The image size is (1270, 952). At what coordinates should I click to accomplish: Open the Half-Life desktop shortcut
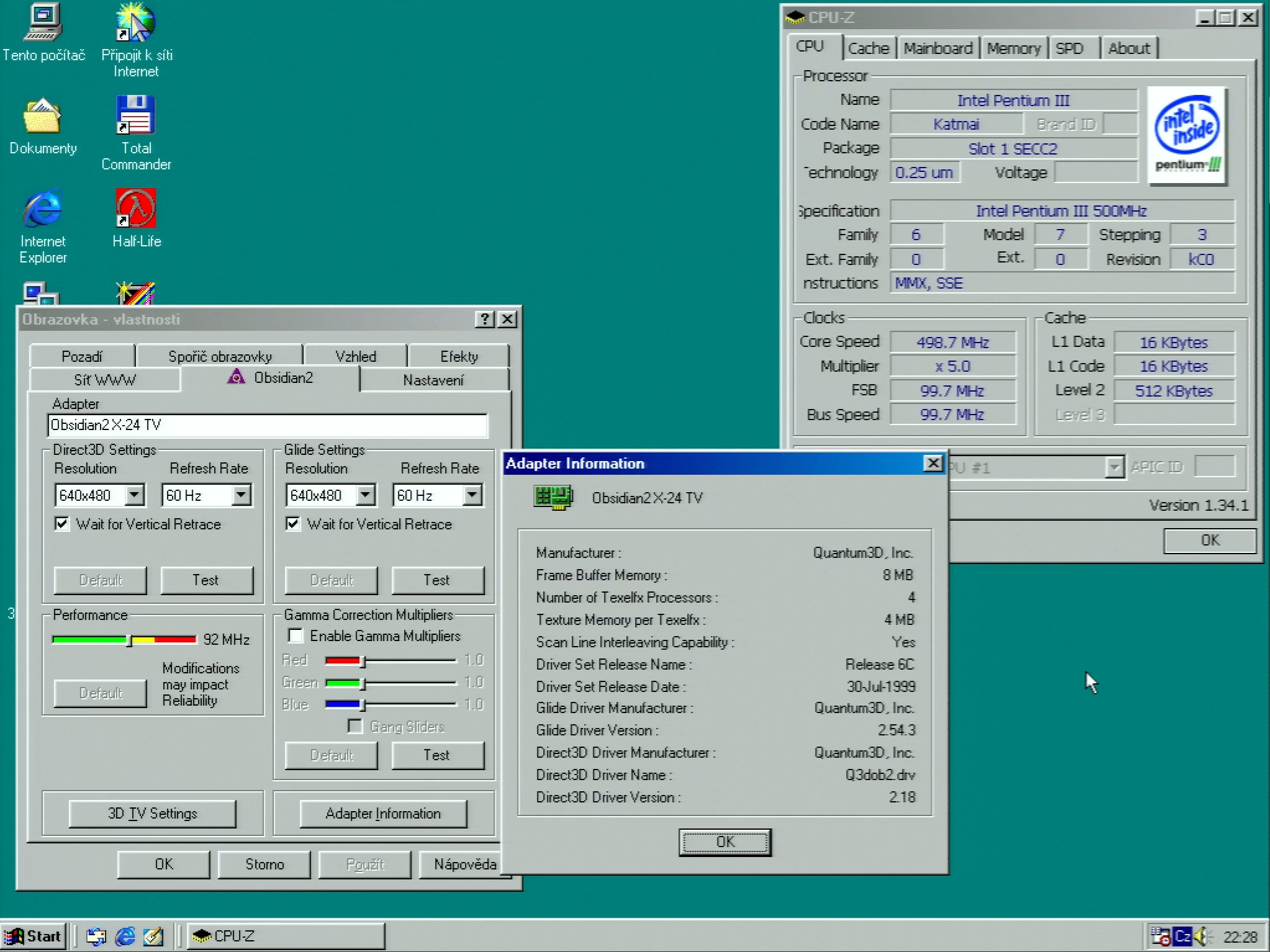[136, 210]
